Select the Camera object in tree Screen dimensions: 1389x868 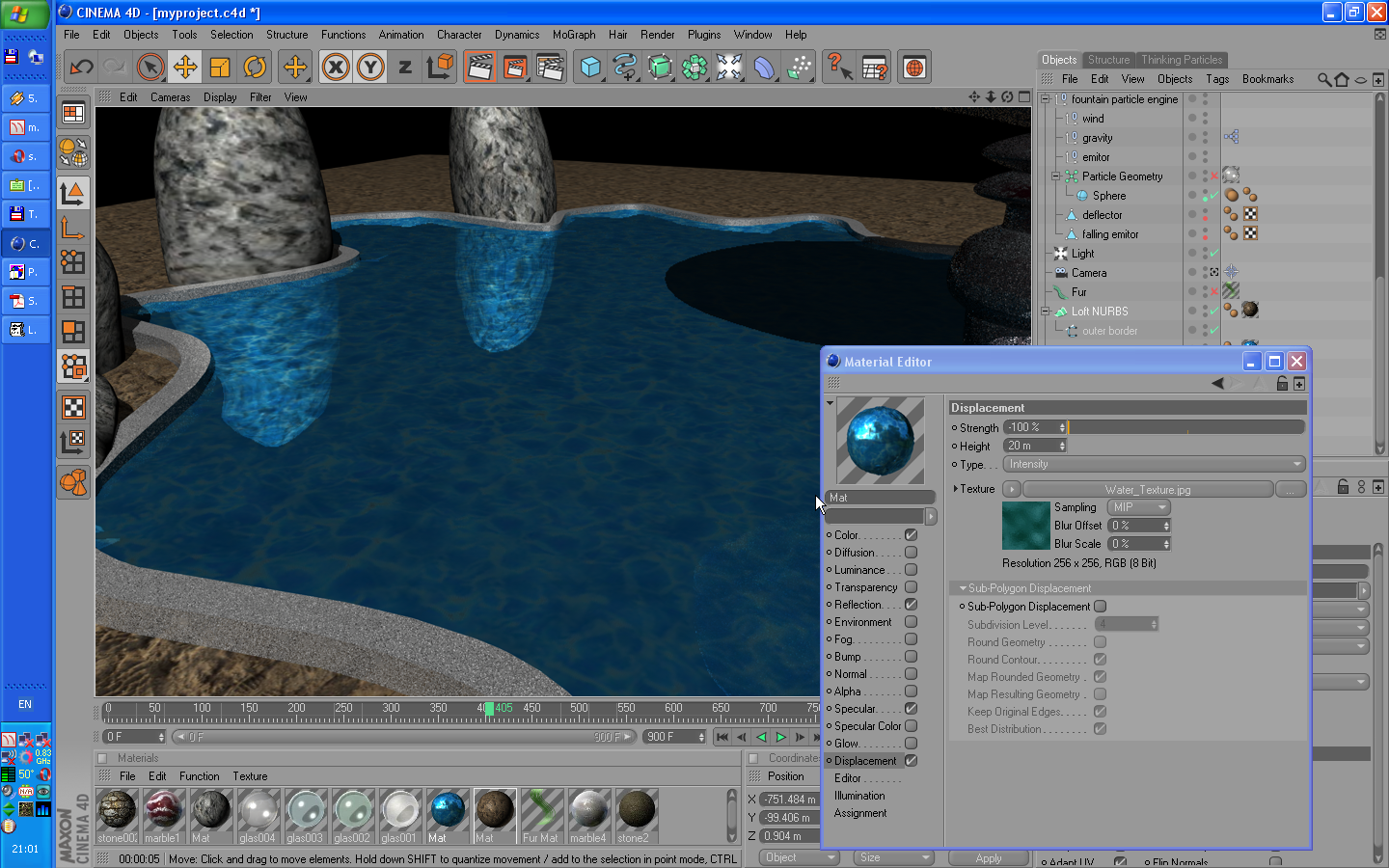click(x=1089, y=273)
